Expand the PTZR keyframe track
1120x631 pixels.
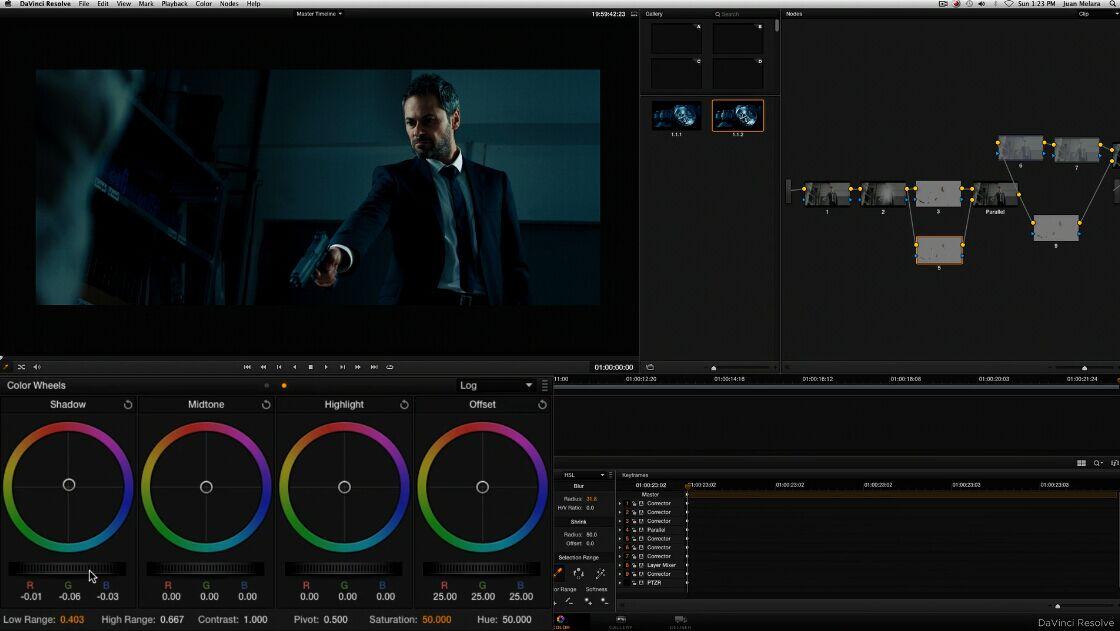620,583
